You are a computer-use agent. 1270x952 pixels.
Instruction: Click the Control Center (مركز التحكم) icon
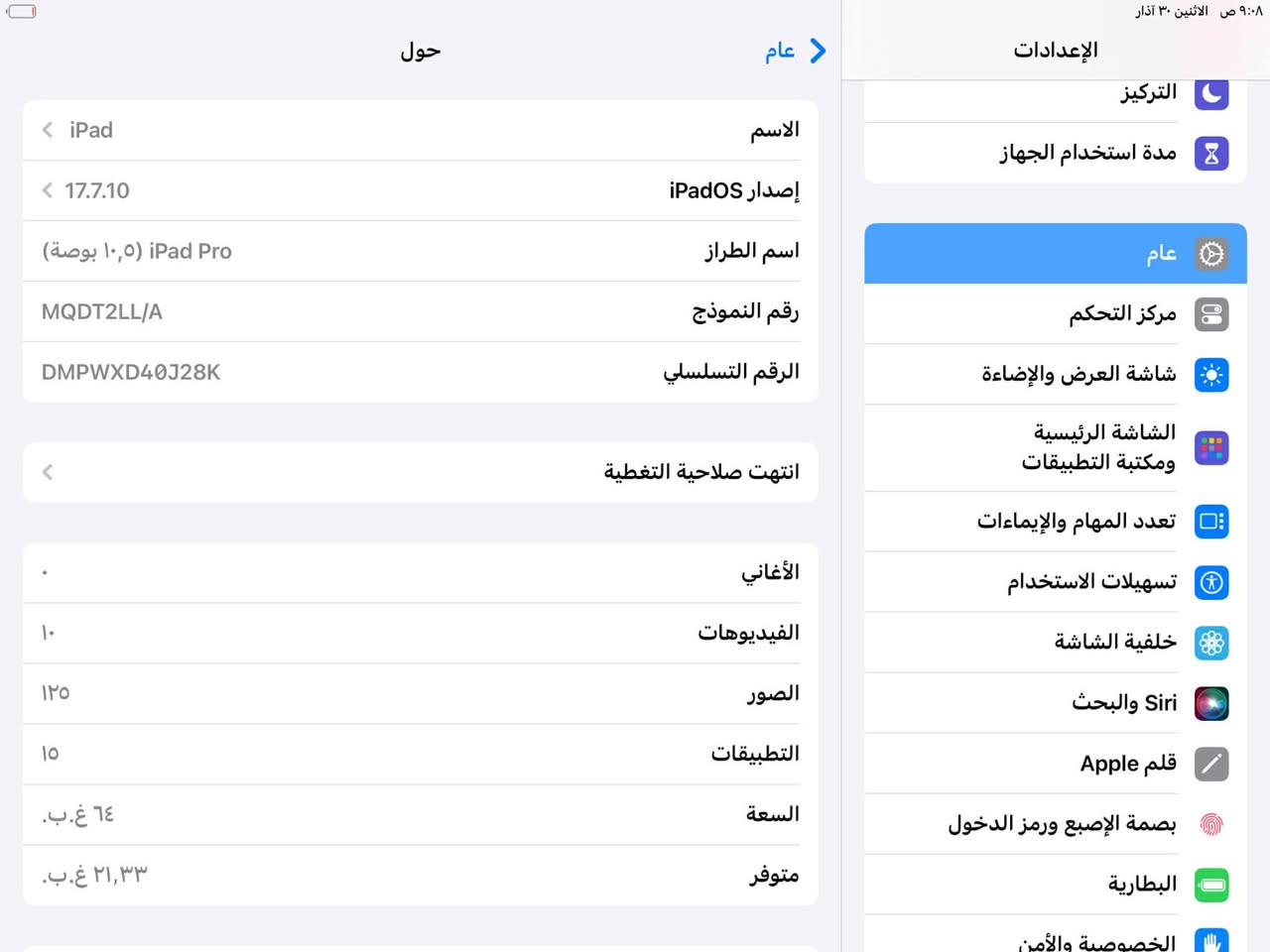1211,314
